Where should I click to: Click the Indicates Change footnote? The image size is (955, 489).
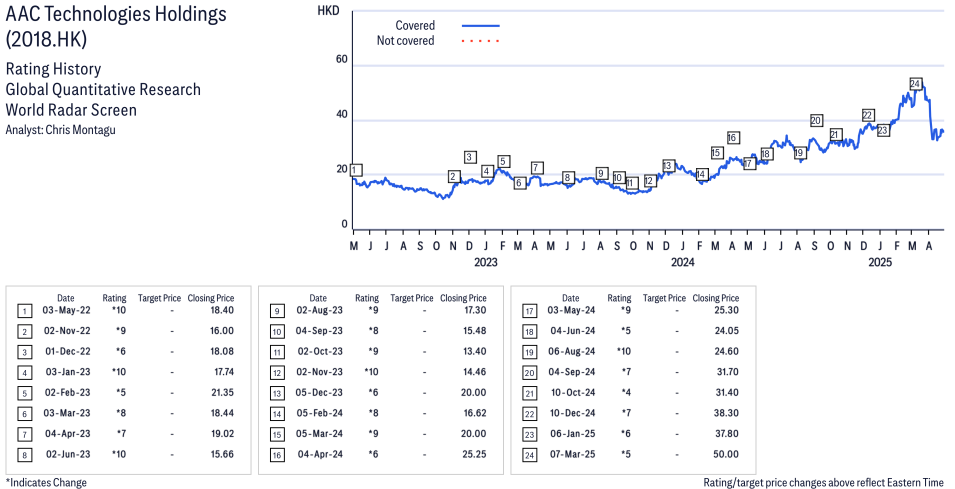click(46, 482)
